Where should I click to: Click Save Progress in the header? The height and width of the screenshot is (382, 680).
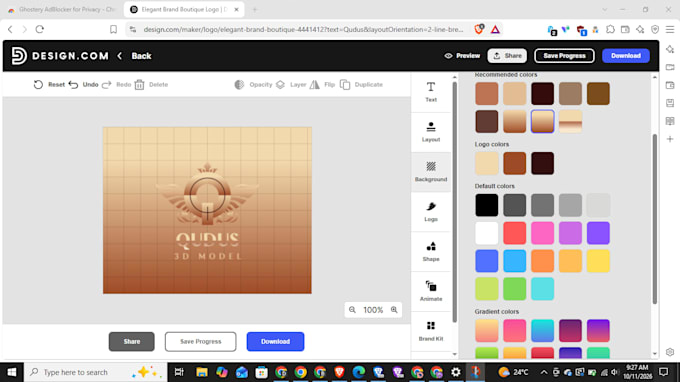pos(564,56)
